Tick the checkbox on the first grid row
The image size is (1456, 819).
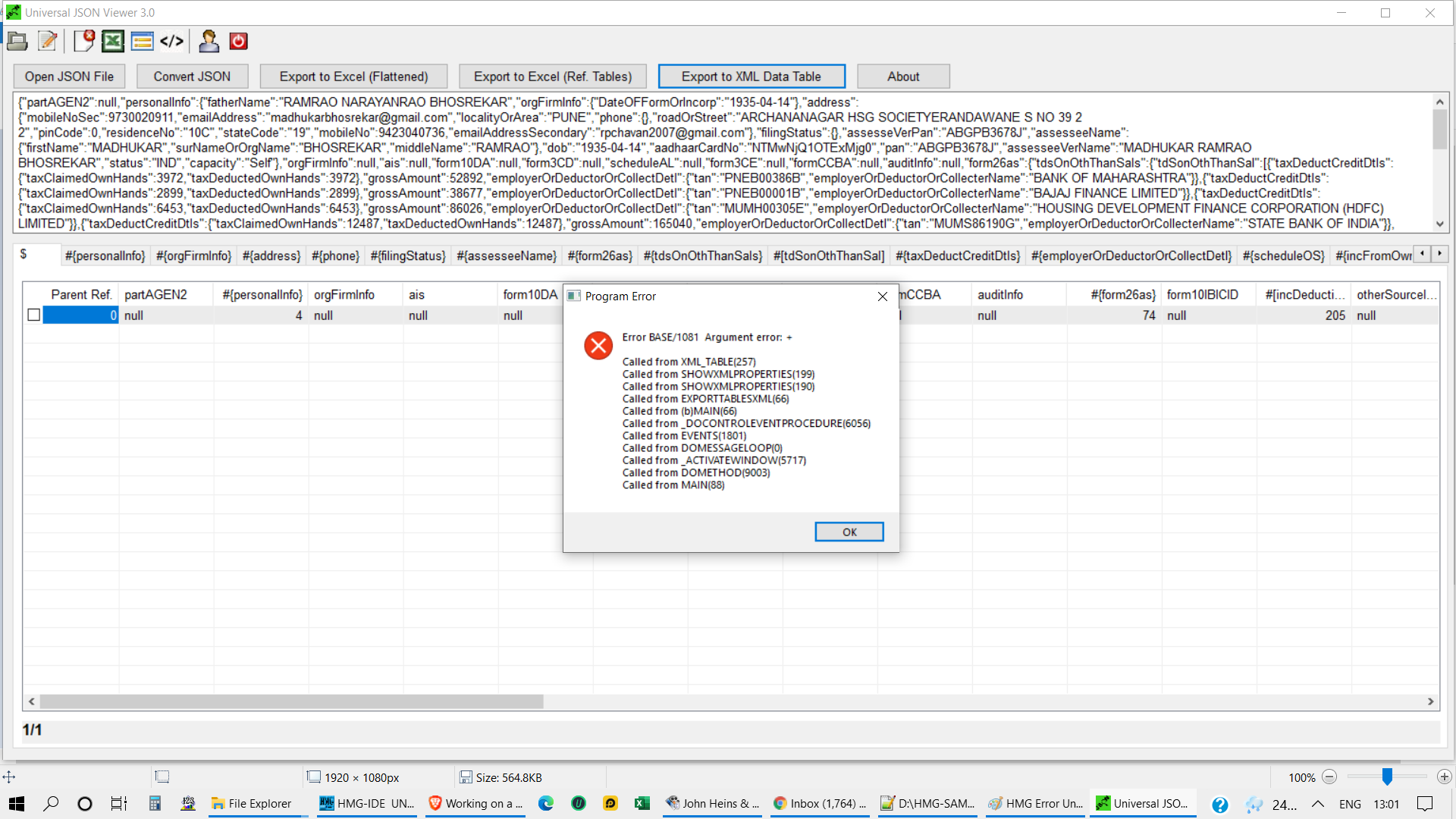click(34, 315)
